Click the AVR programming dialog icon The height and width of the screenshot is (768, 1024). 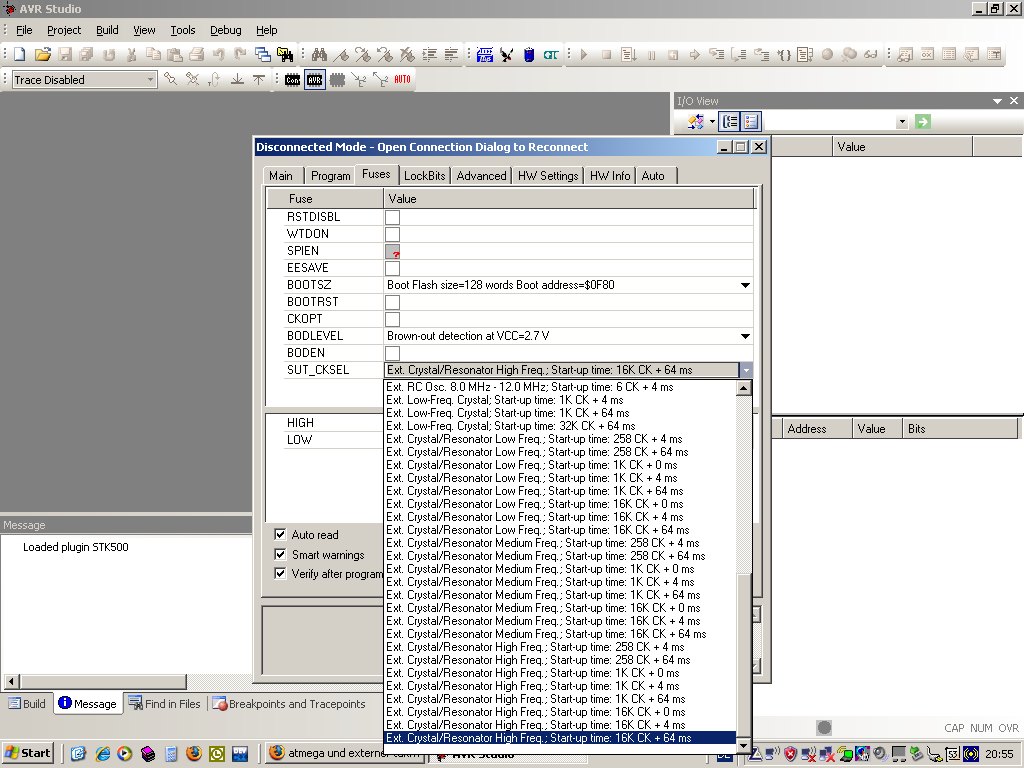315,80
